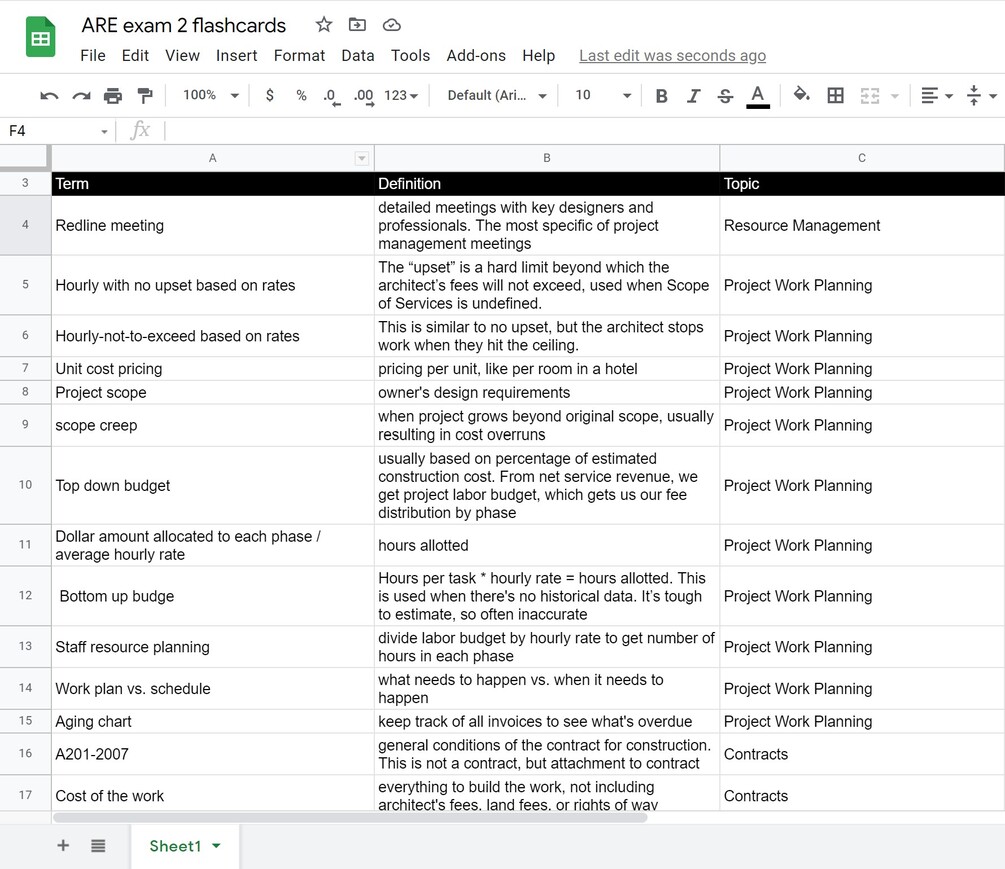This screenshot has width=1005, height=869.
Task: Select column C header
Action: tap(861, 158)
